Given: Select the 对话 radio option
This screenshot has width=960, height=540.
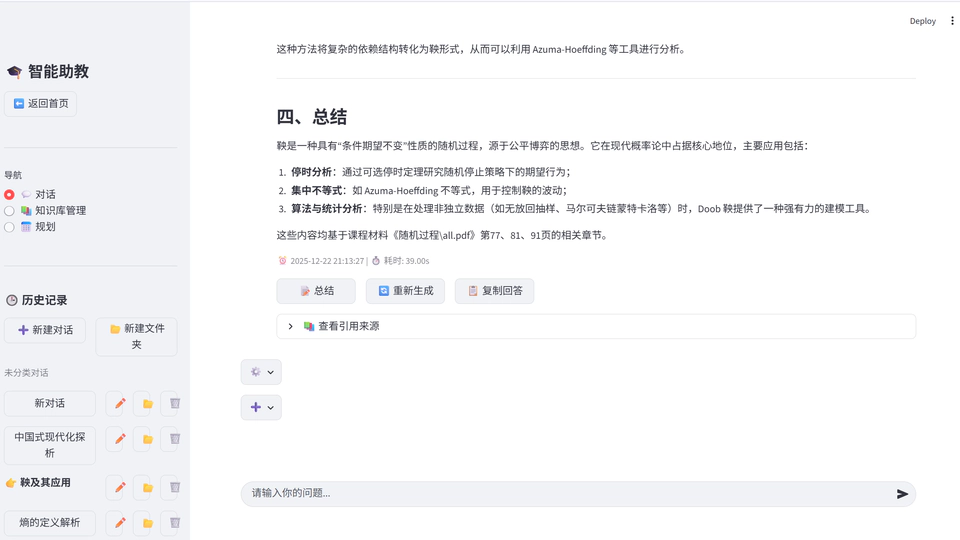Looking at the screenshot, I should coord(10,195).
